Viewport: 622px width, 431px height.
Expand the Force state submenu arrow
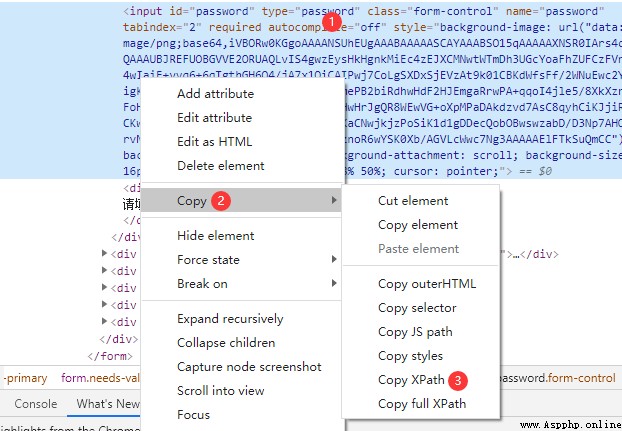coord(334,259)
